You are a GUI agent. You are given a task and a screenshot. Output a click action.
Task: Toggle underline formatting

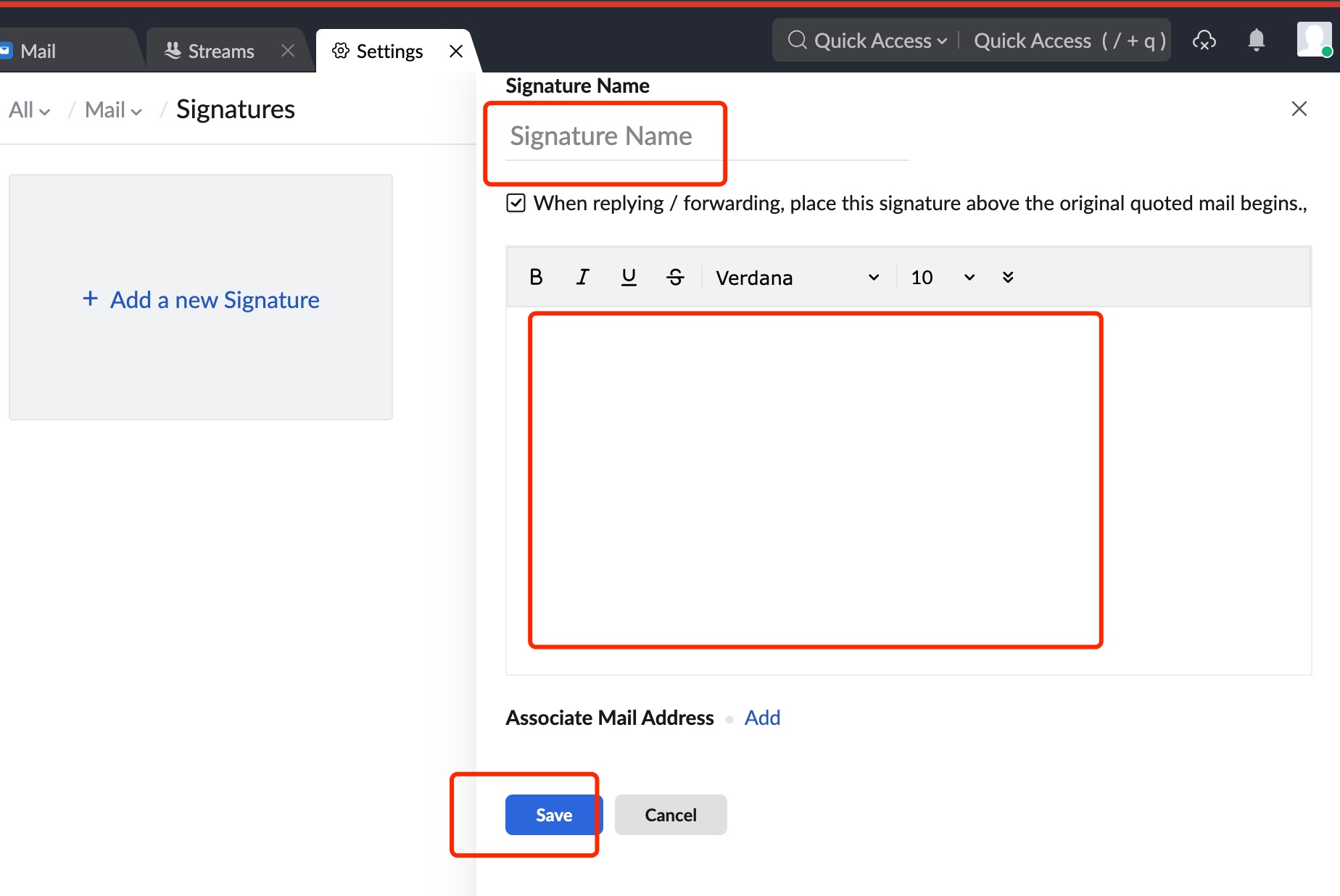click(629, 276)
